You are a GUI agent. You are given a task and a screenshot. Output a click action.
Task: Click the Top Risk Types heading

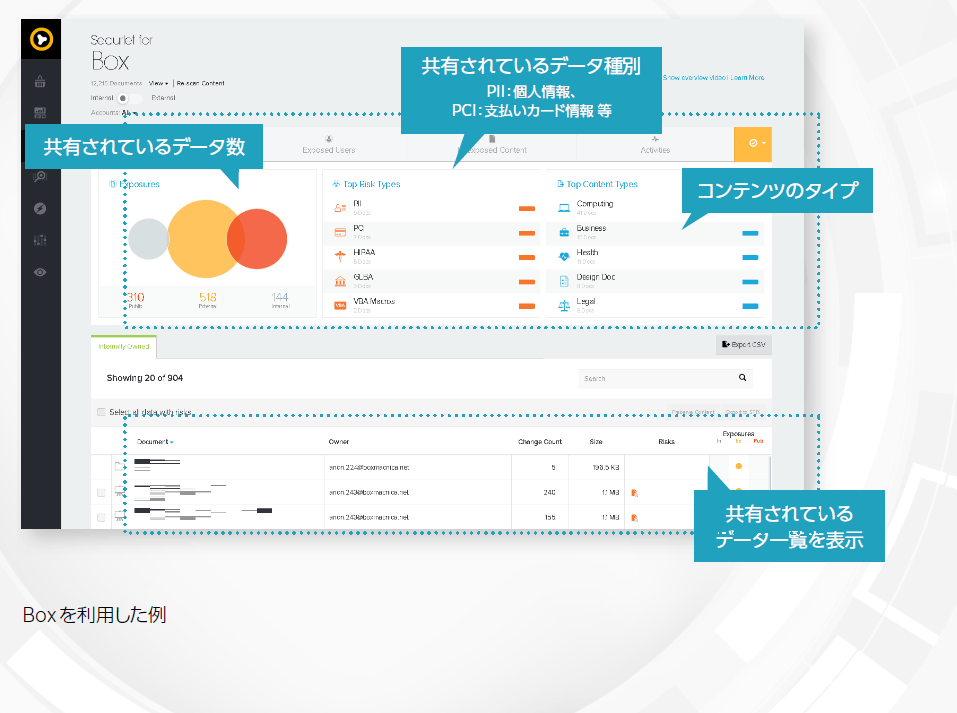372,184
